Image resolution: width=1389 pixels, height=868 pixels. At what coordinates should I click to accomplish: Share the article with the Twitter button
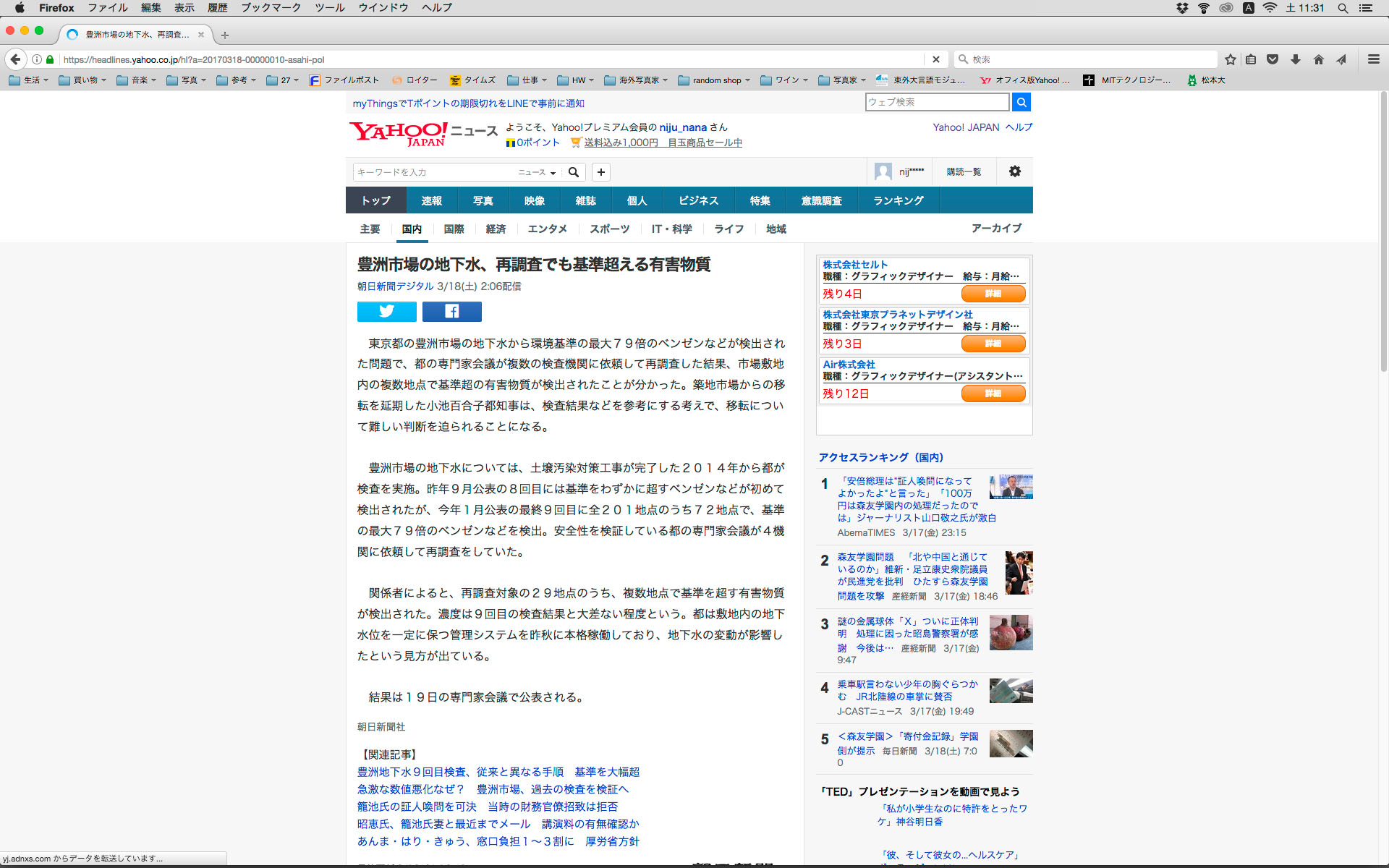tap(386, 311)
